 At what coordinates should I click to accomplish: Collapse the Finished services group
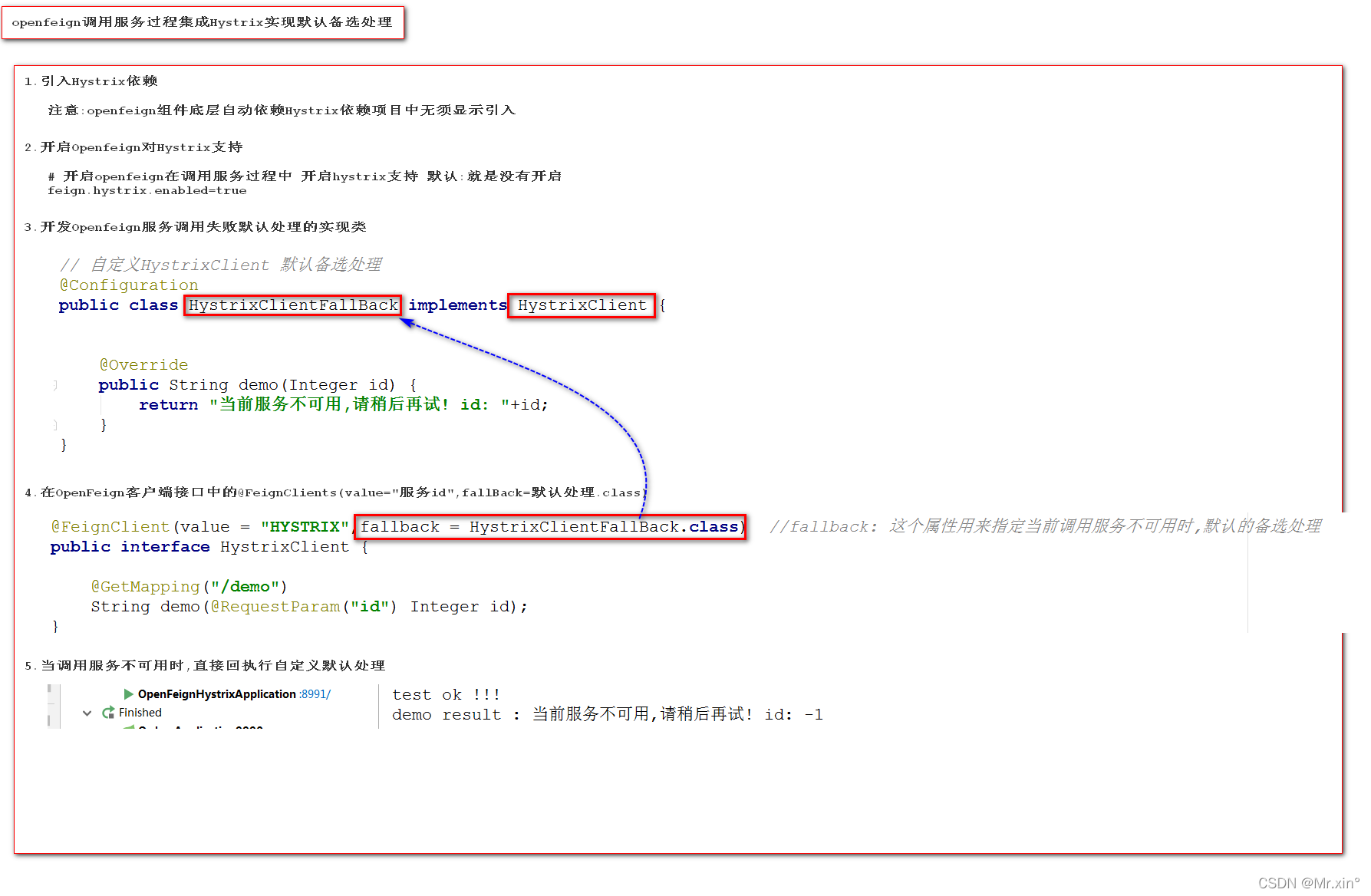click(x=87, y=713)
